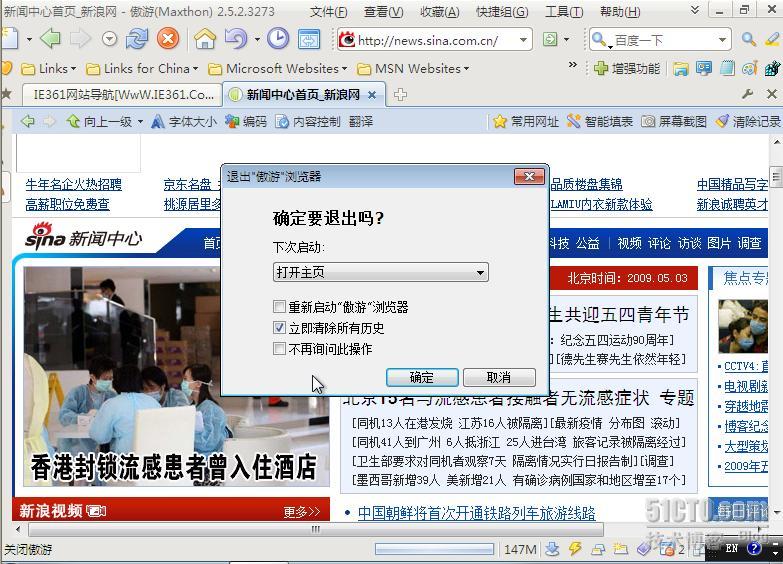The height and width of the screenshot is (564, 783).
Task: Expand Links for China favorites folder
Action: [142, 68]
